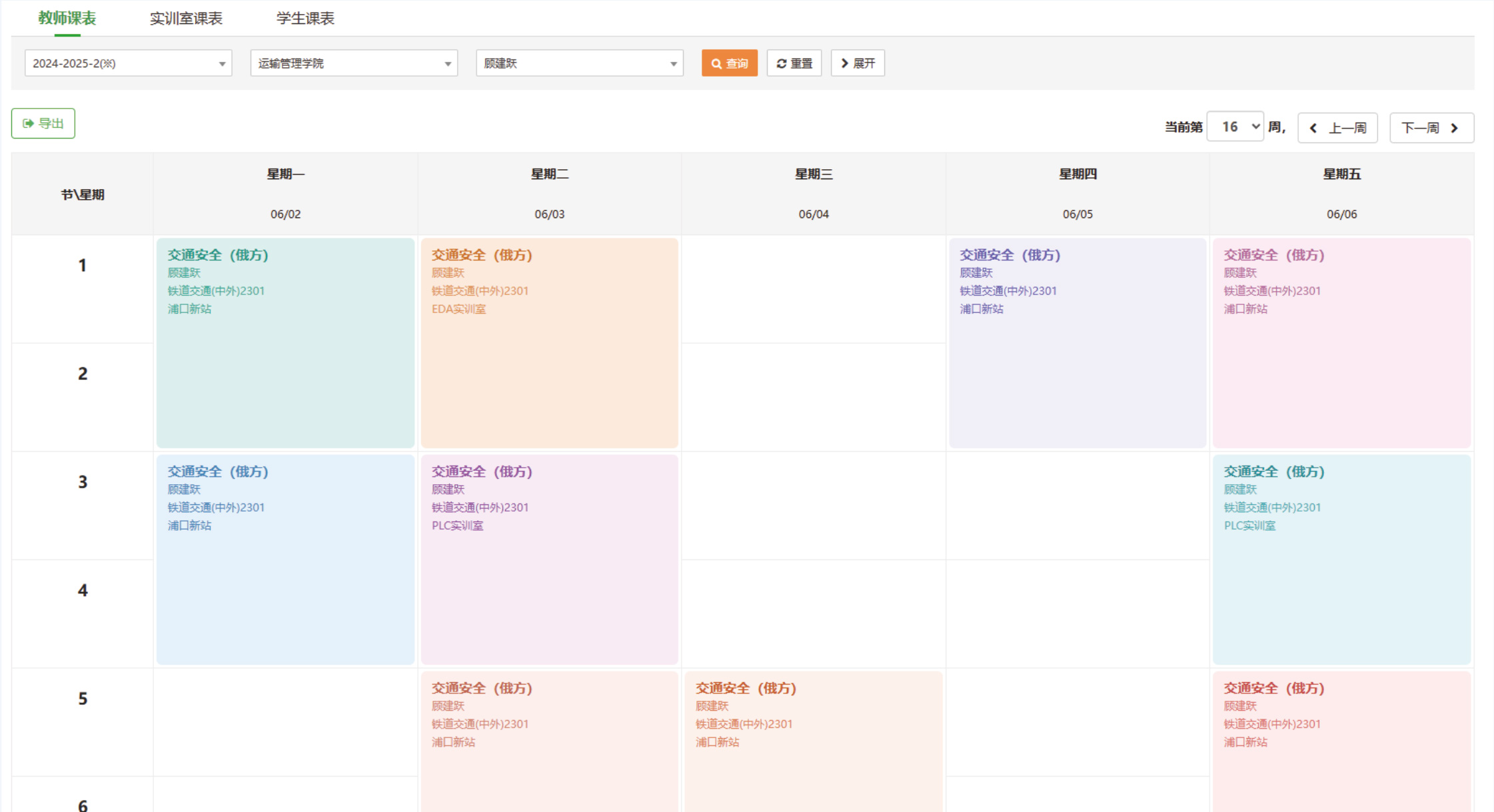Click the 星期二 column header

tap(550, 174)
